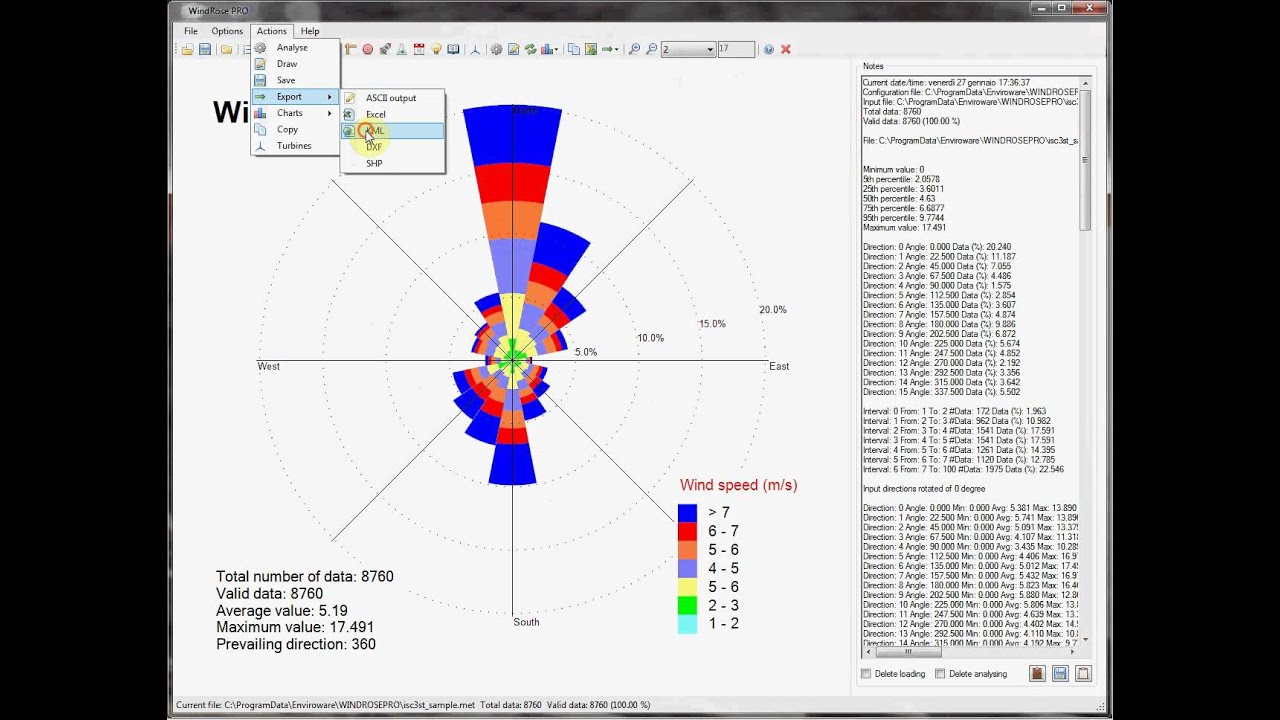Click the Notes panel vertical scrollbar

(1086, 361)
